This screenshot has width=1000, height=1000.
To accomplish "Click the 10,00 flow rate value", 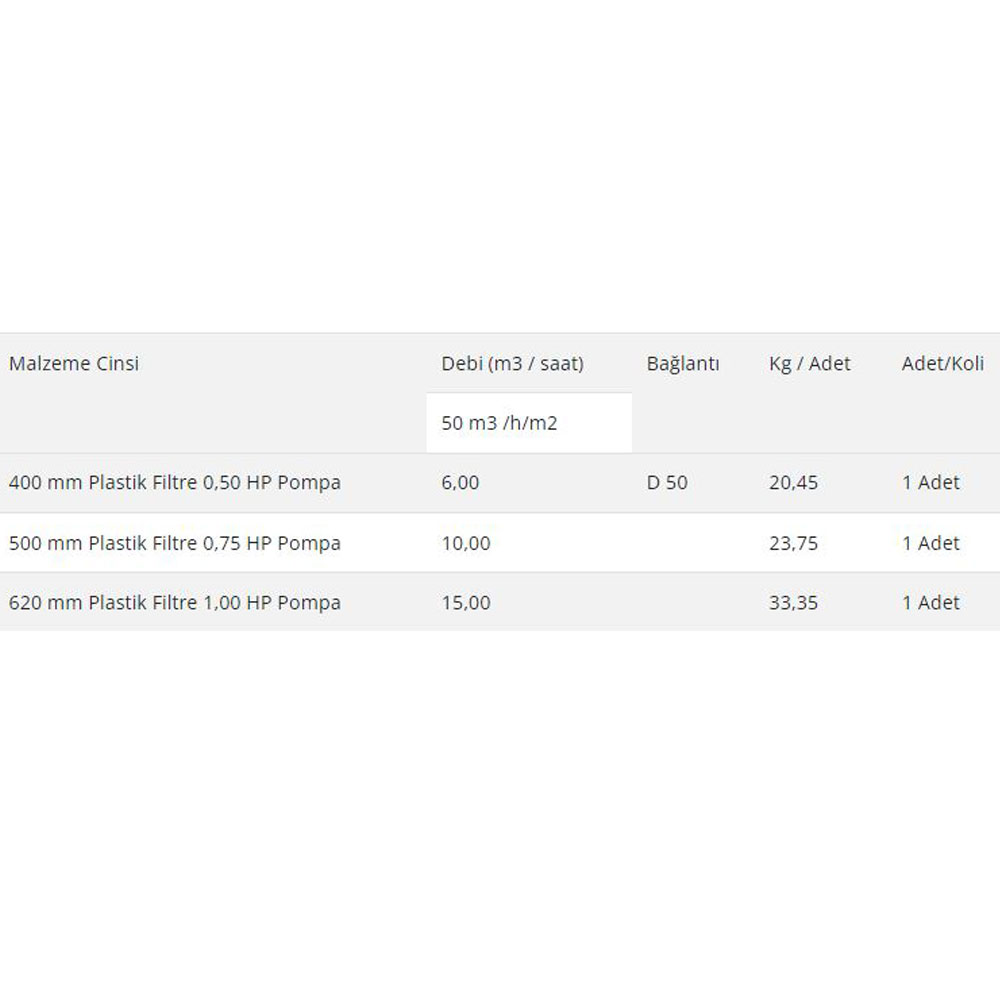I will [x=466, y=543].
